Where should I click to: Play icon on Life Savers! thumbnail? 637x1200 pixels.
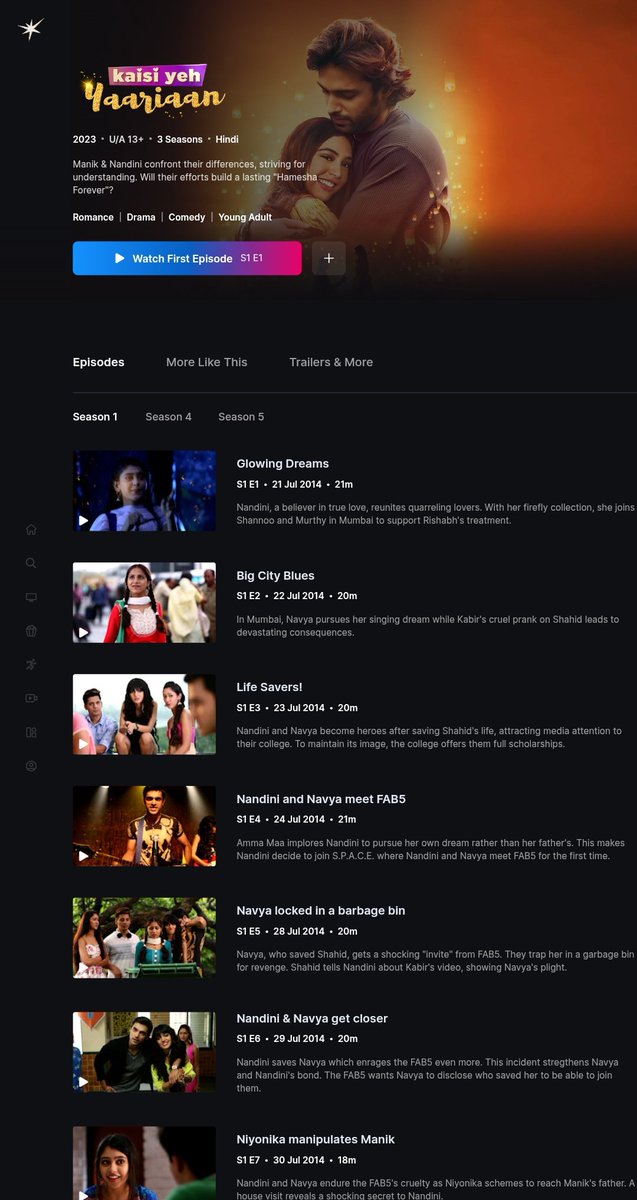(x=84, y=744)
